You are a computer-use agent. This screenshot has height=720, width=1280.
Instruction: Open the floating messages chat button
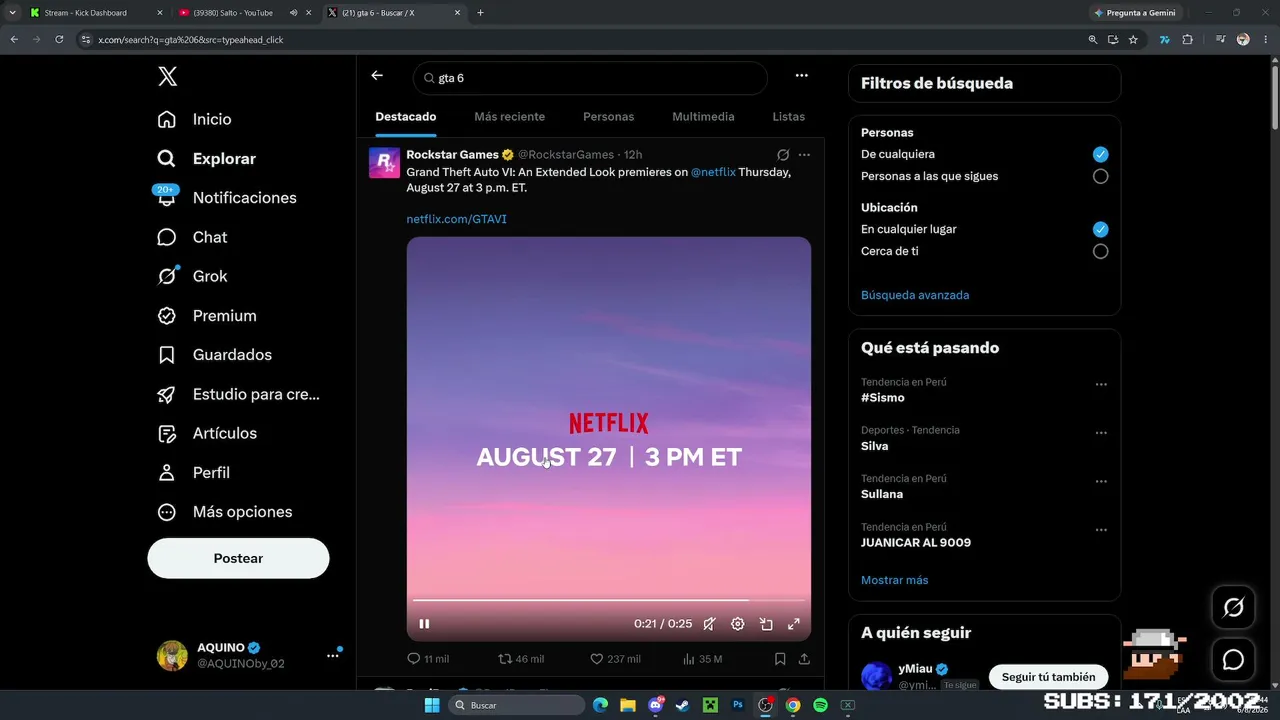pyautogui.click(x=1233, y=660)
